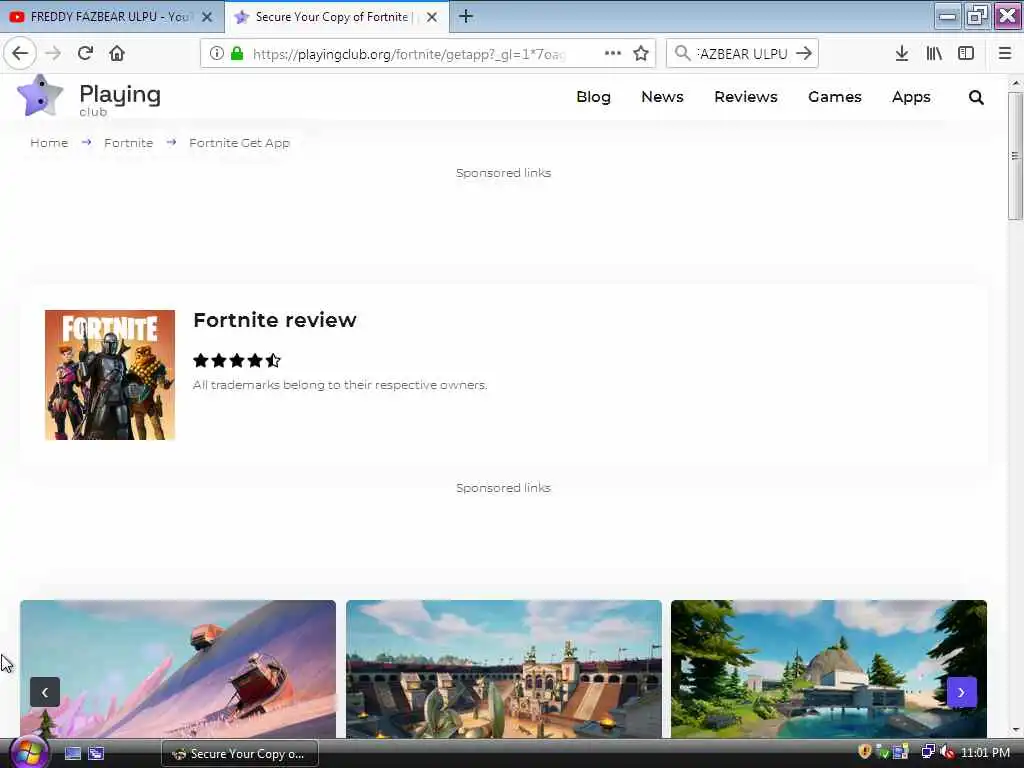1024x768 pixels.
Task: Open the Games menu item
Action: tap(835, 97)
